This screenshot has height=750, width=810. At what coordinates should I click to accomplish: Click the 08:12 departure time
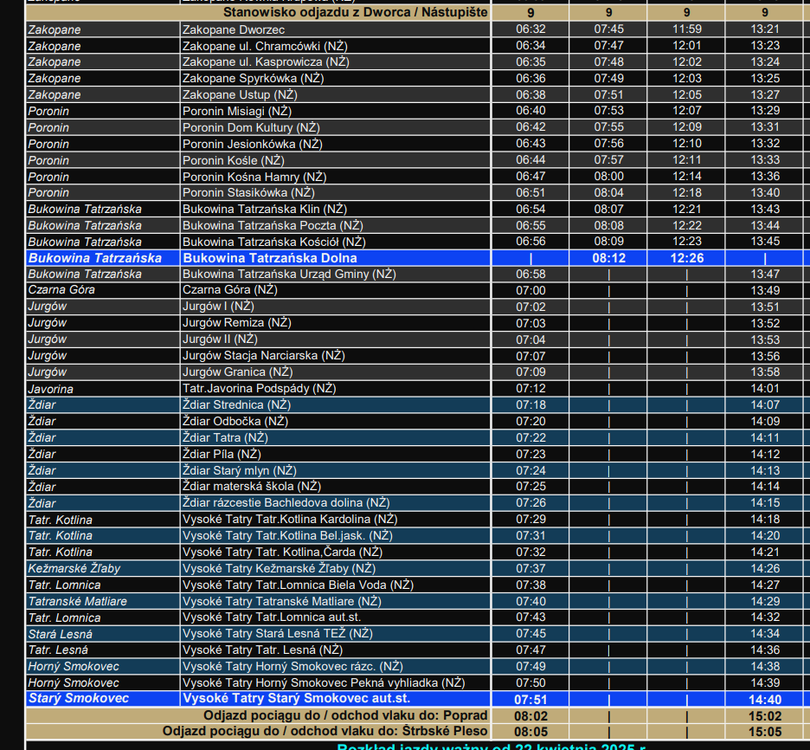point(608,258)
